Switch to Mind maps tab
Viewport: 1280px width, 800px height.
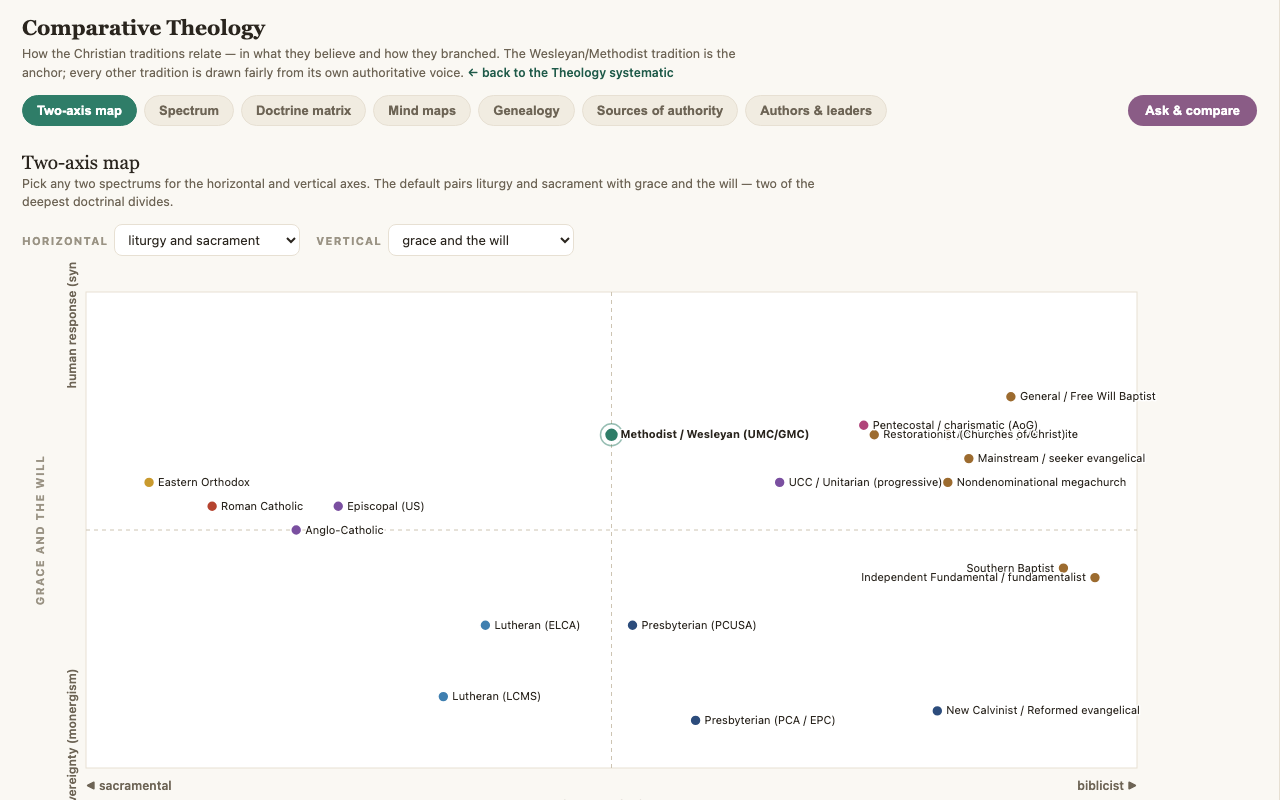click(x=422, y=110)
